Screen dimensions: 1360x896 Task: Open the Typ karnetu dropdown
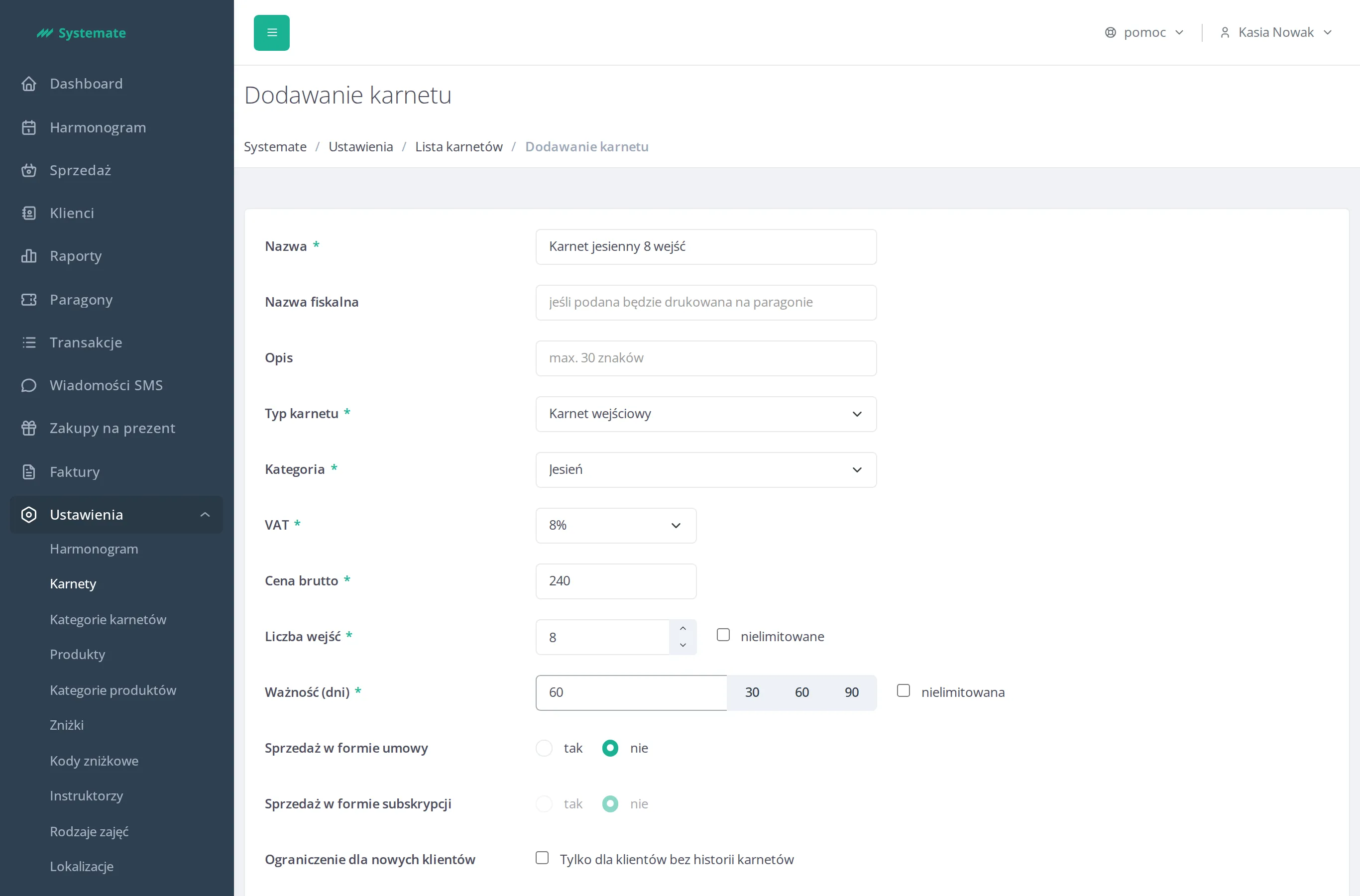[706, 414]
